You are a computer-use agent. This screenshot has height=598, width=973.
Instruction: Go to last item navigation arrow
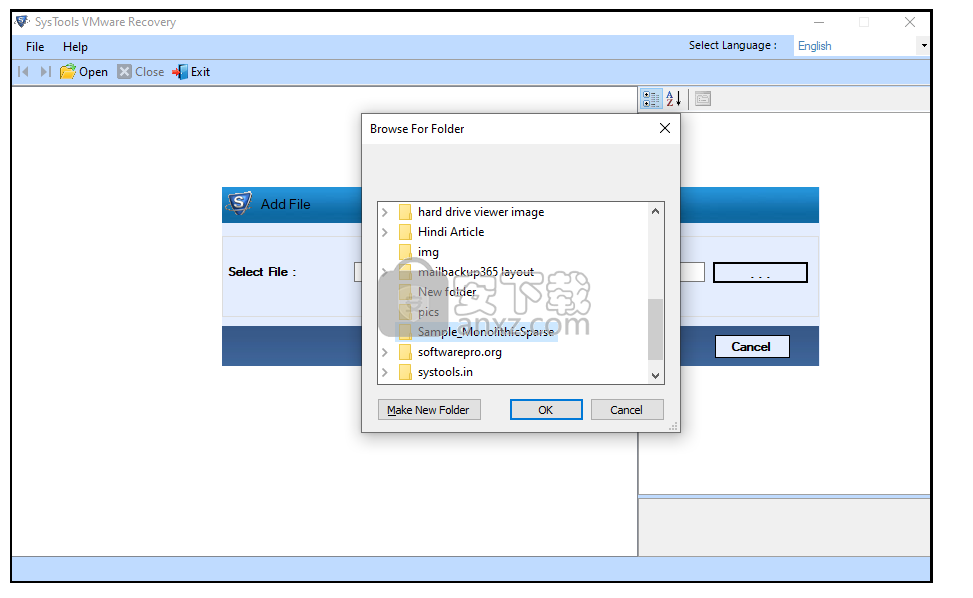[x=45, y=72]
